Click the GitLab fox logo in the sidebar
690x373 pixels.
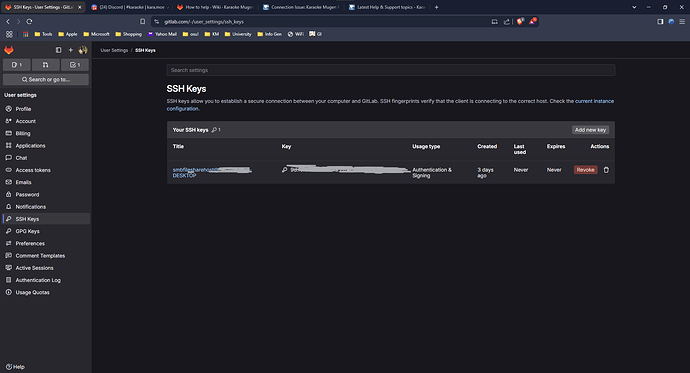pos(9,50)
